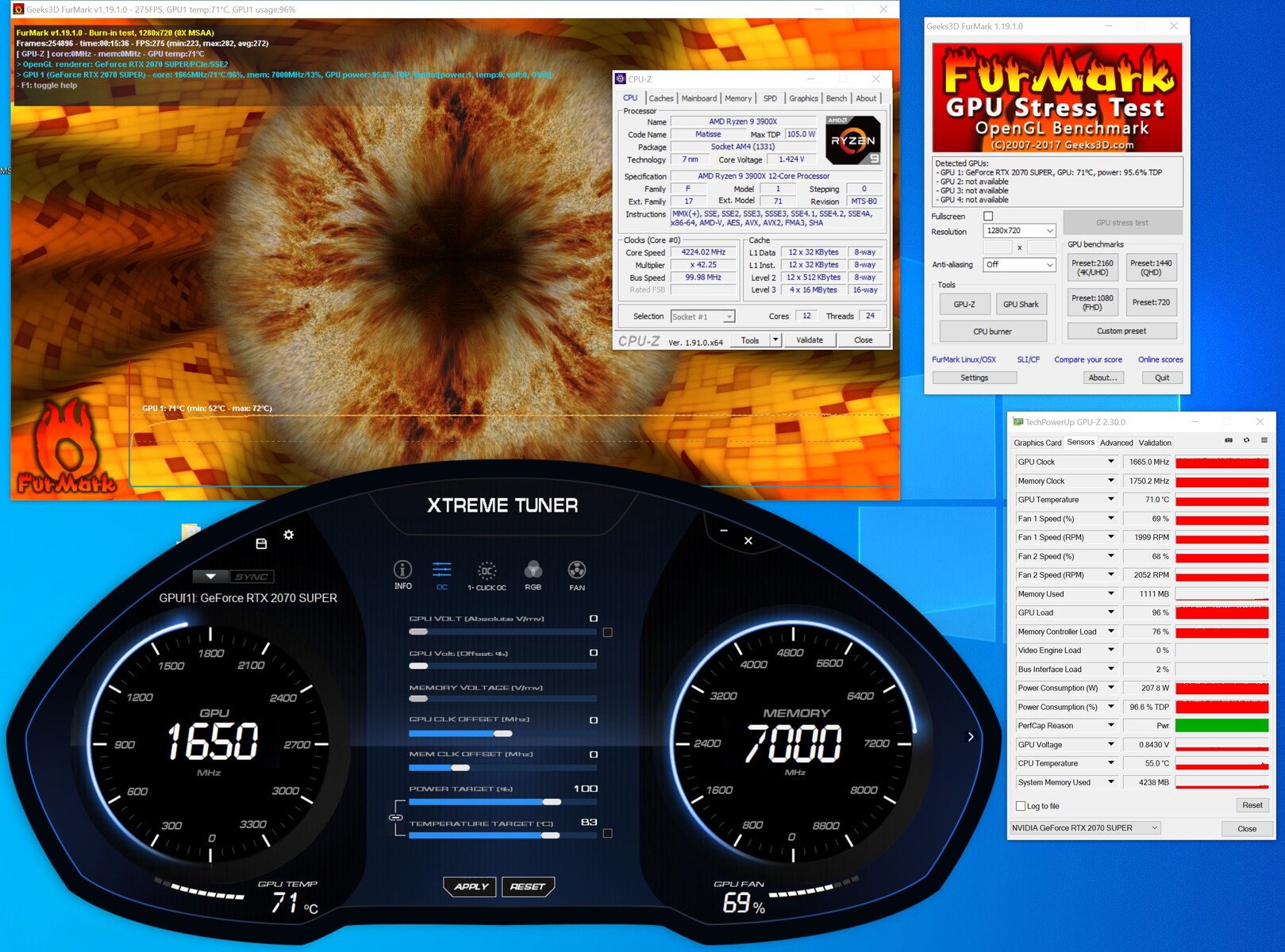Open the Compare your score link
Viewport: 1285px width, 952px height.
click(x=1088, y=359)
